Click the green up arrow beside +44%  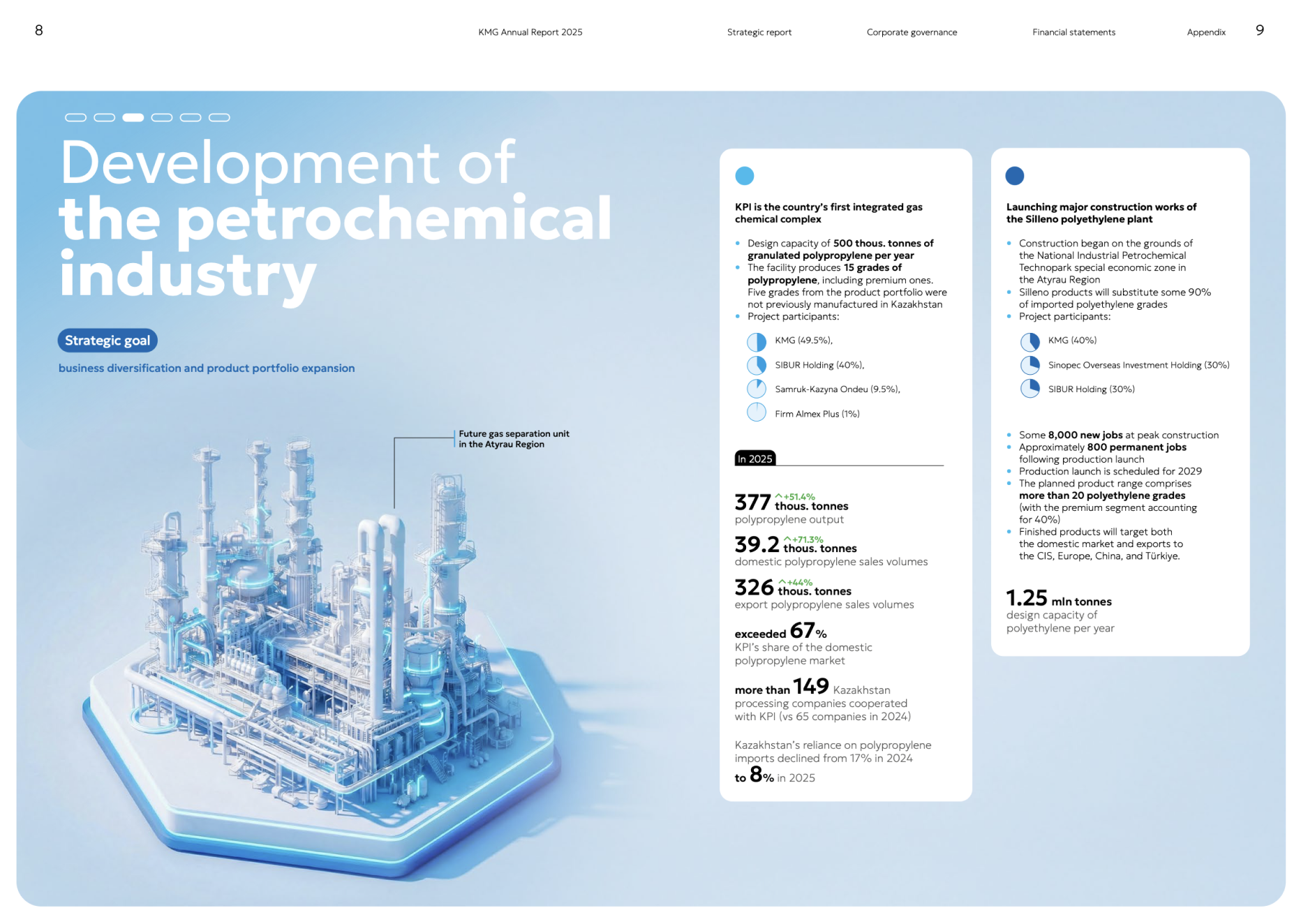pos(782,582)
